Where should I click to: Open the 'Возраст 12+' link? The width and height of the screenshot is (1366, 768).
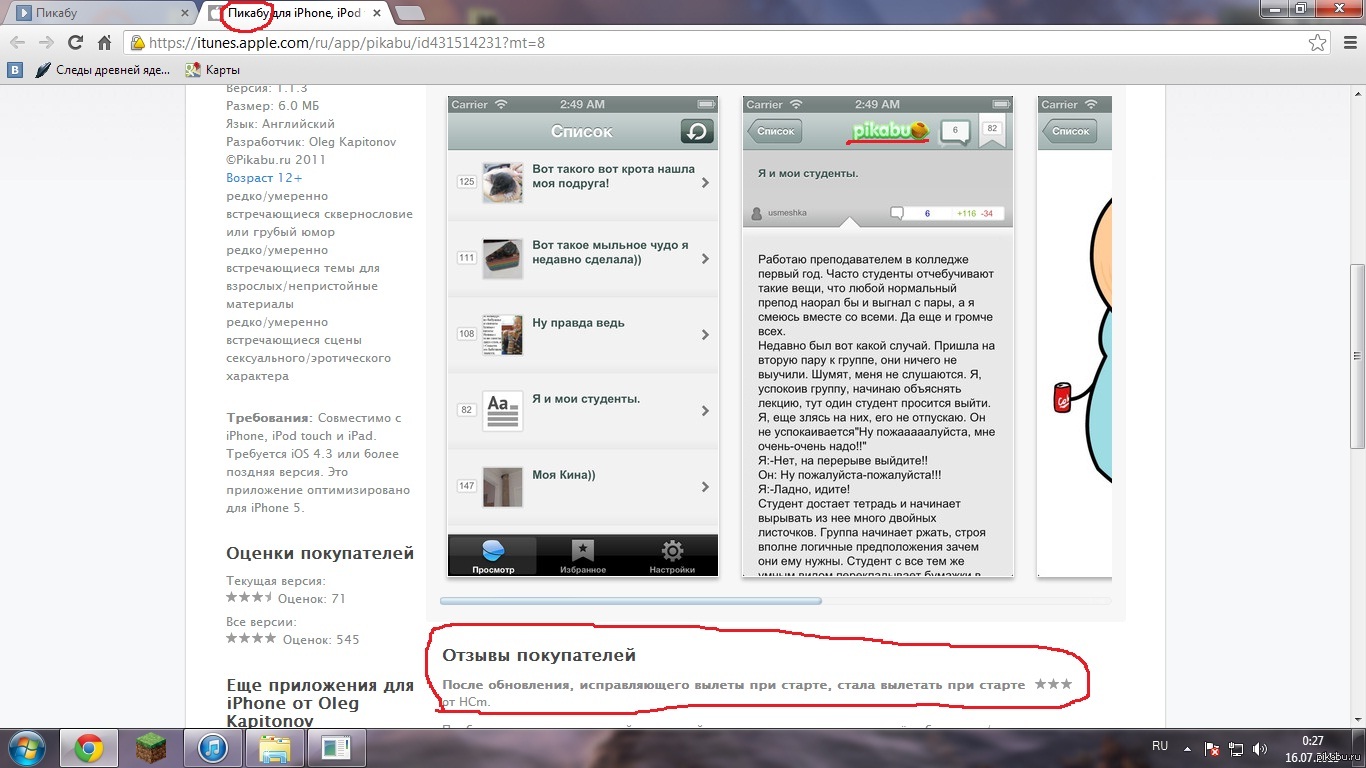coord(264,178)
